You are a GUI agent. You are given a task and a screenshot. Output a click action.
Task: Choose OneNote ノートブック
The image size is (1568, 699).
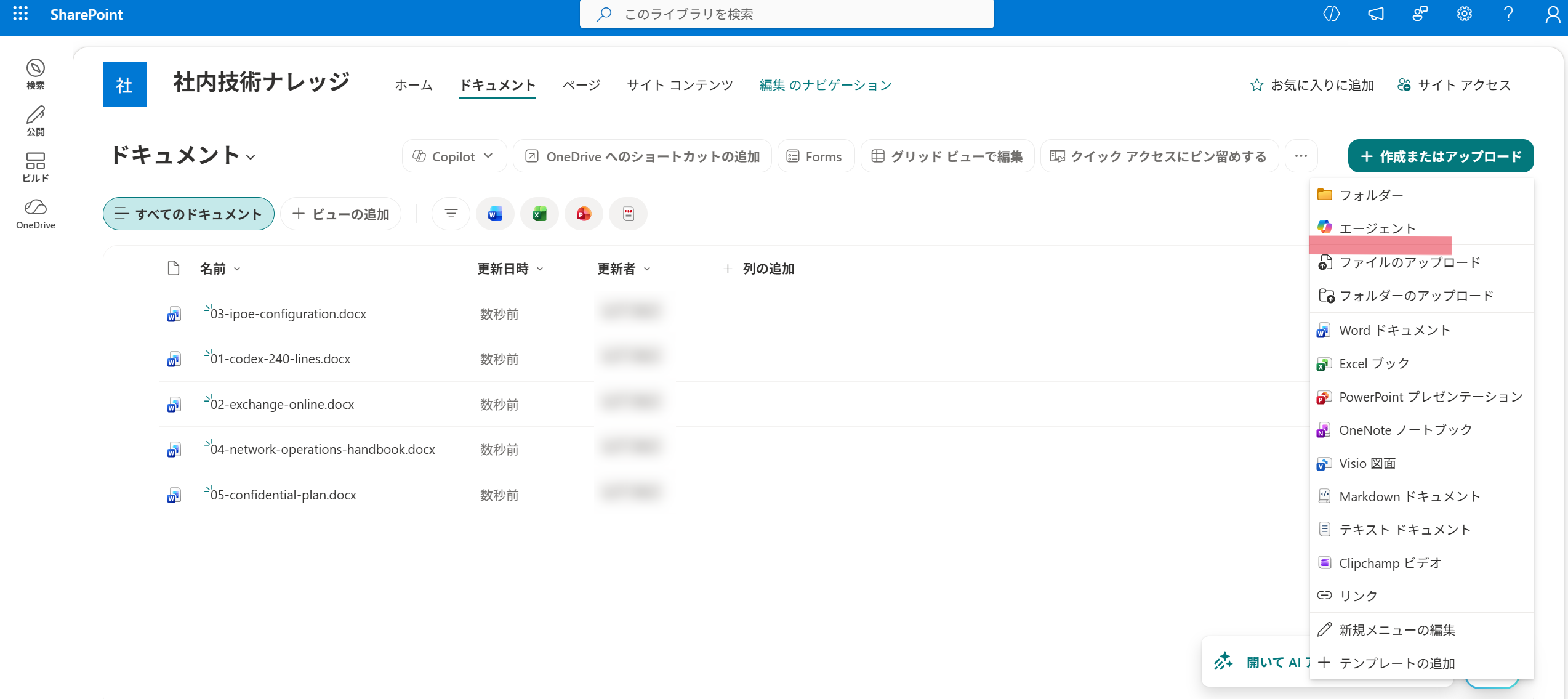[x=1421, y=430]
